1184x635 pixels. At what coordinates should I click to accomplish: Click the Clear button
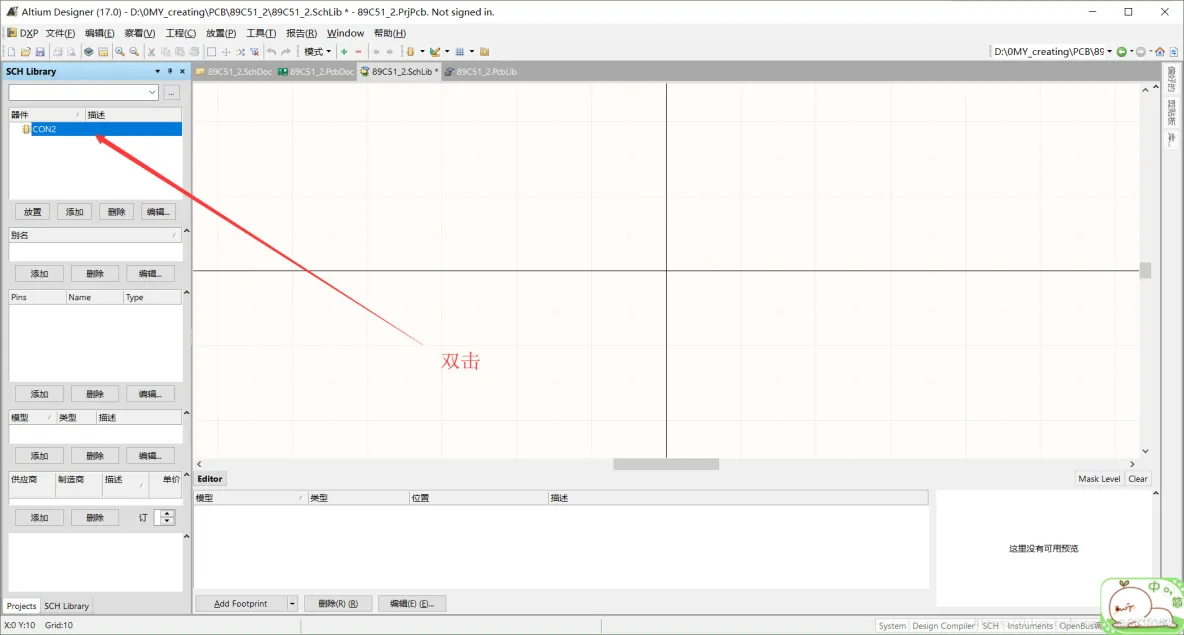click(1137, 479)
